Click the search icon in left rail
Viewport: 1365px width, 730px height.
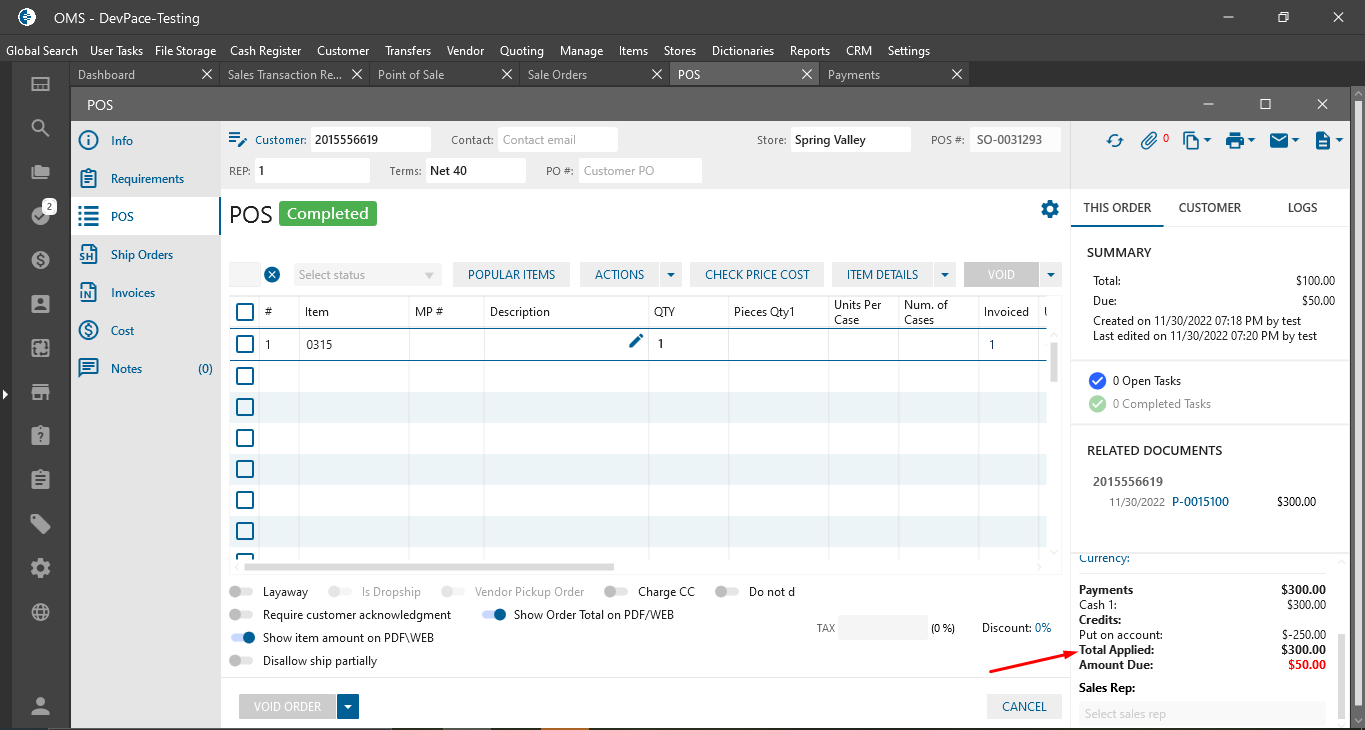tap(40, 128)
